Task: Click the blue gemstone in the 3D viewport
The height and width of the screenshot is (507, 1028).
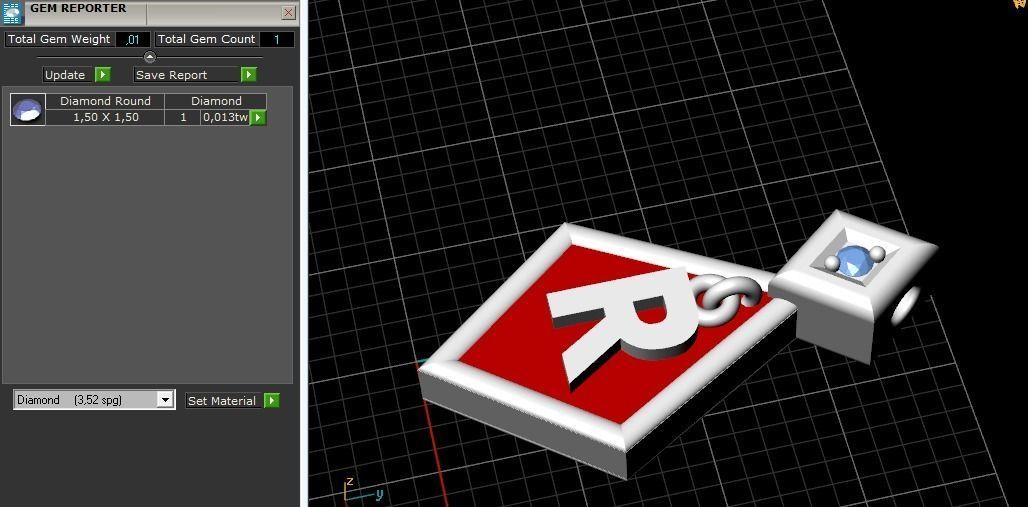Action: (853, 261)
